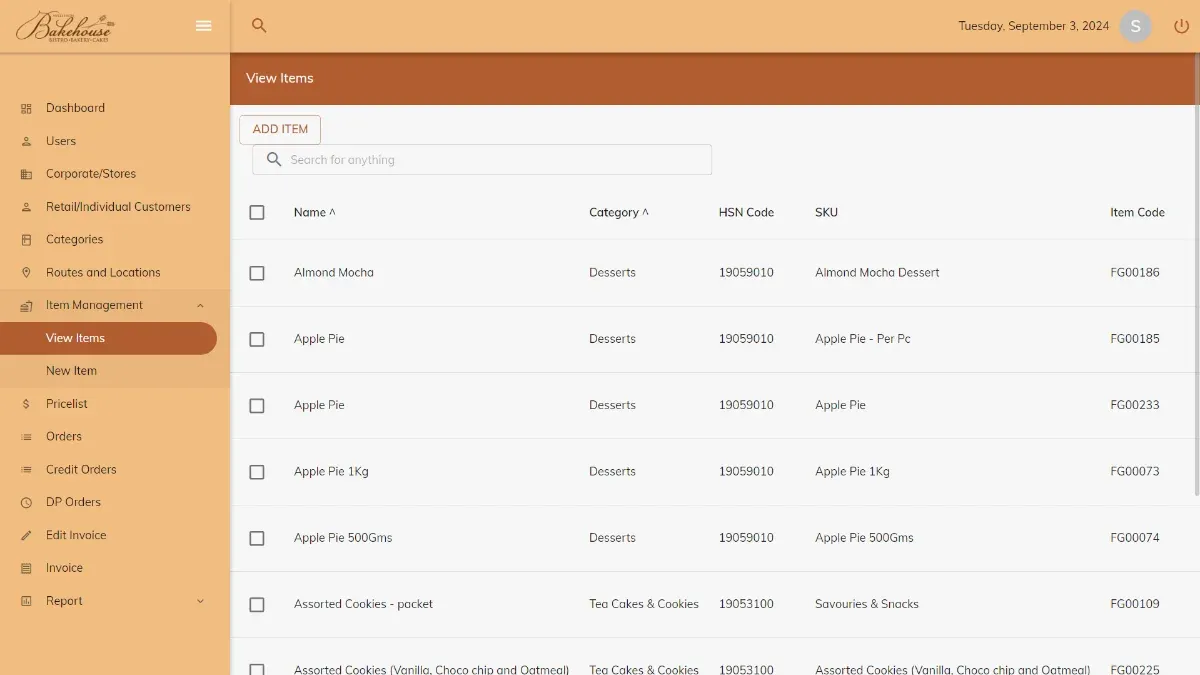Screen dimensions: 1200x675
Task: Click the Retail/Individual Customers icon
Action: [26, 207]
